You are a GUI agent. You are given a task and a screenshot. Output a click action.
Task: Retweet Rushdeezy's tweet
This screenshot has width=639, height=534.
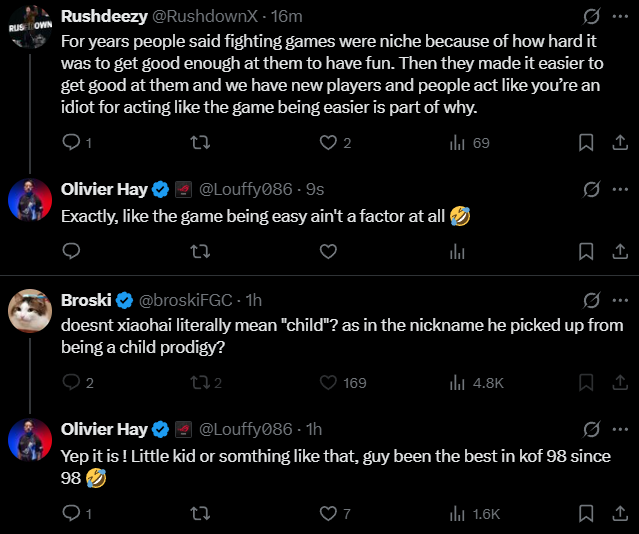click(x=200, y=143)
